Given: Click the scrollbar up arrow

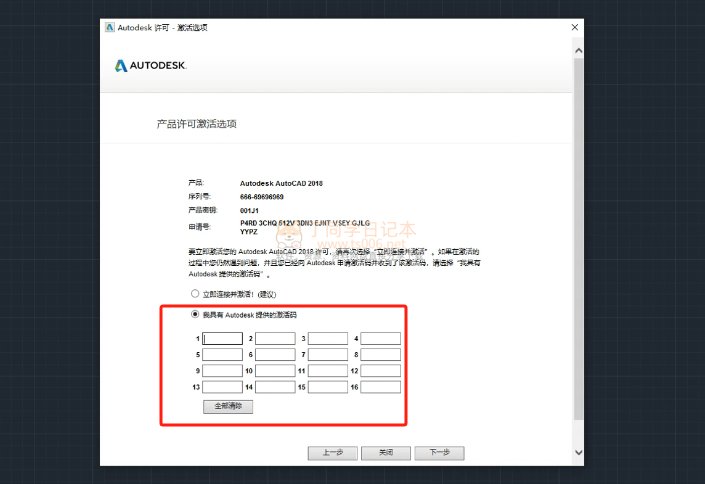Looking at the screenshot, I should (579, 51).
